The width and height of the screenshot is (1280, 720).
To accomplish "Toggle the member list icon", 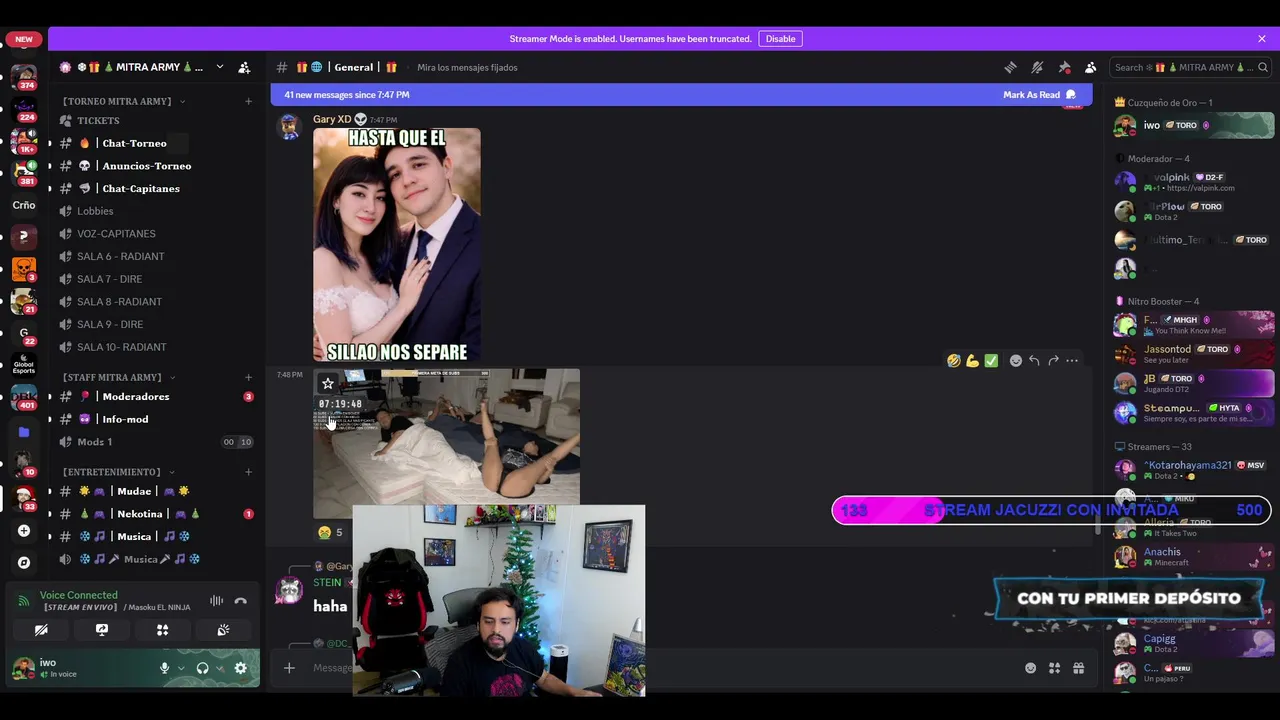I will click(1091, 67).
